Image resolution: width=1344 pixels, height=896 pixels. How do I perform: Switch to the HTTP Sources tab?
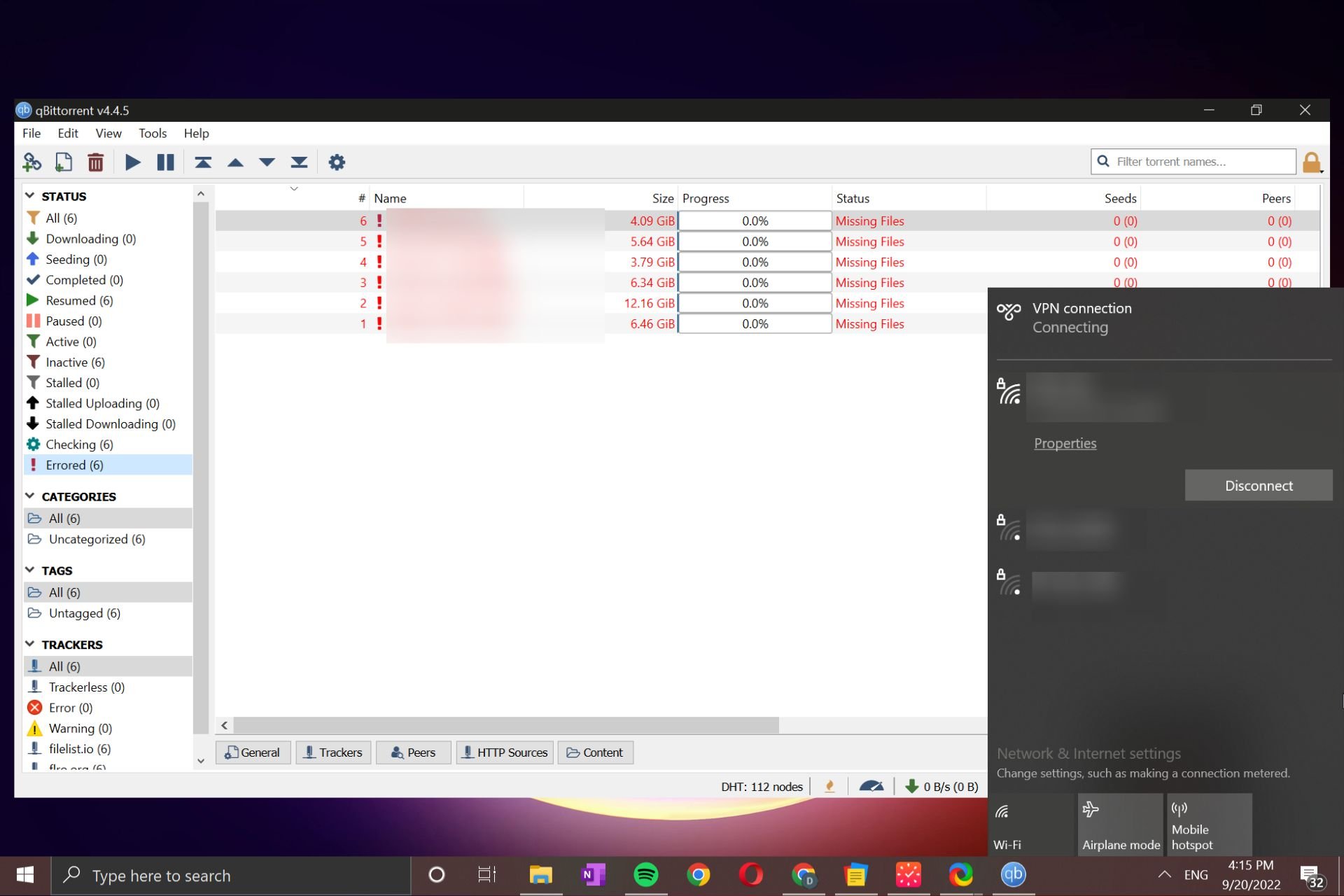click(x=505, y=752)
